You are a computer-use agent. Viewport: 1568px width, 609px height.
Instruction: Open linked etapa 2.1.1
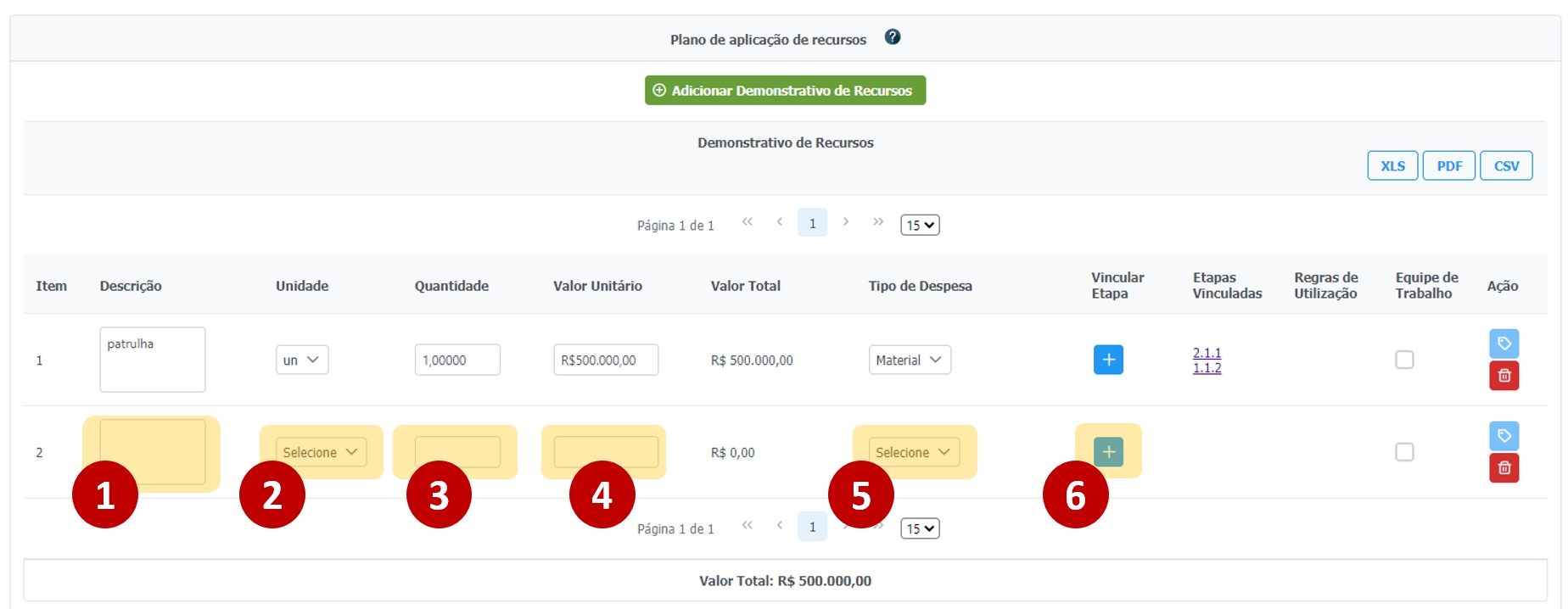pyautogui.click(x=1207, y=353)
